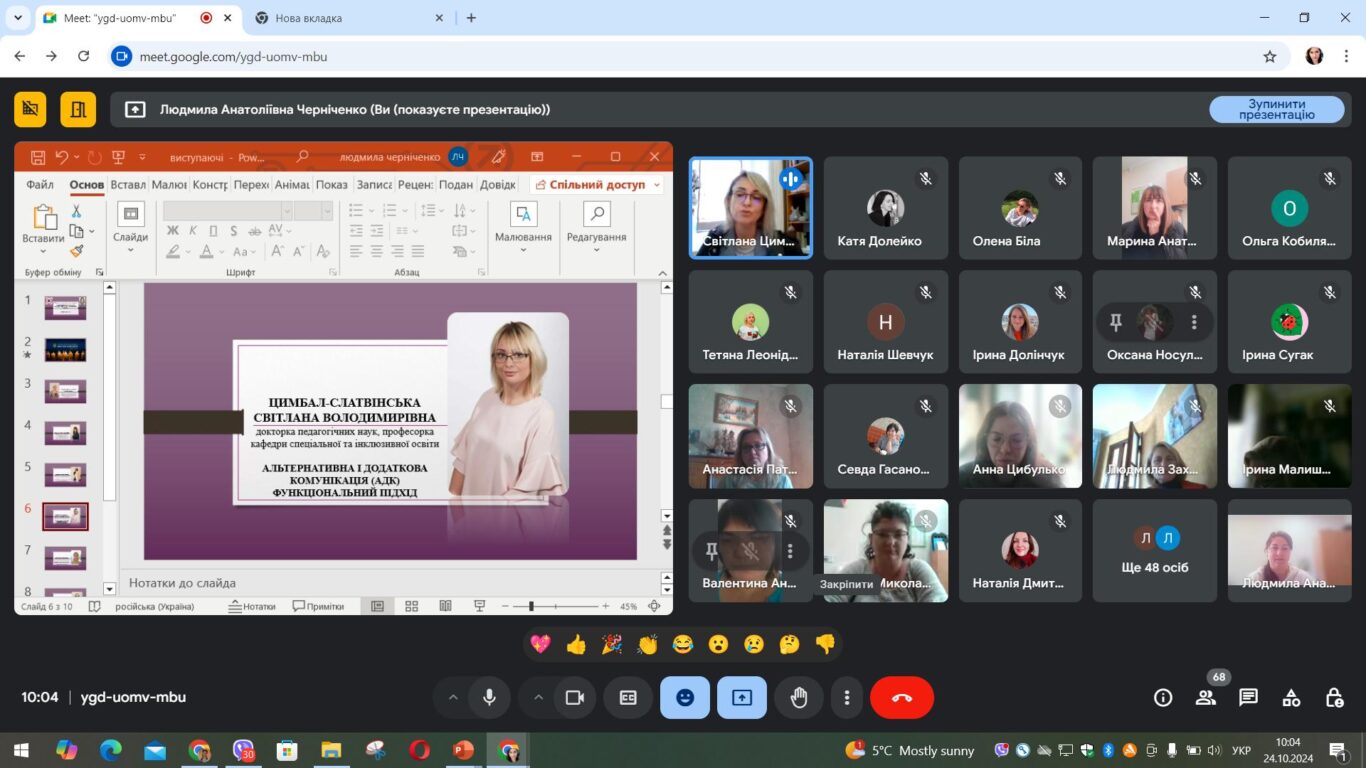Viewport: 1366px width, 768px height.
Task: Toggle the camera on or off
Action: tap(575, 698)
